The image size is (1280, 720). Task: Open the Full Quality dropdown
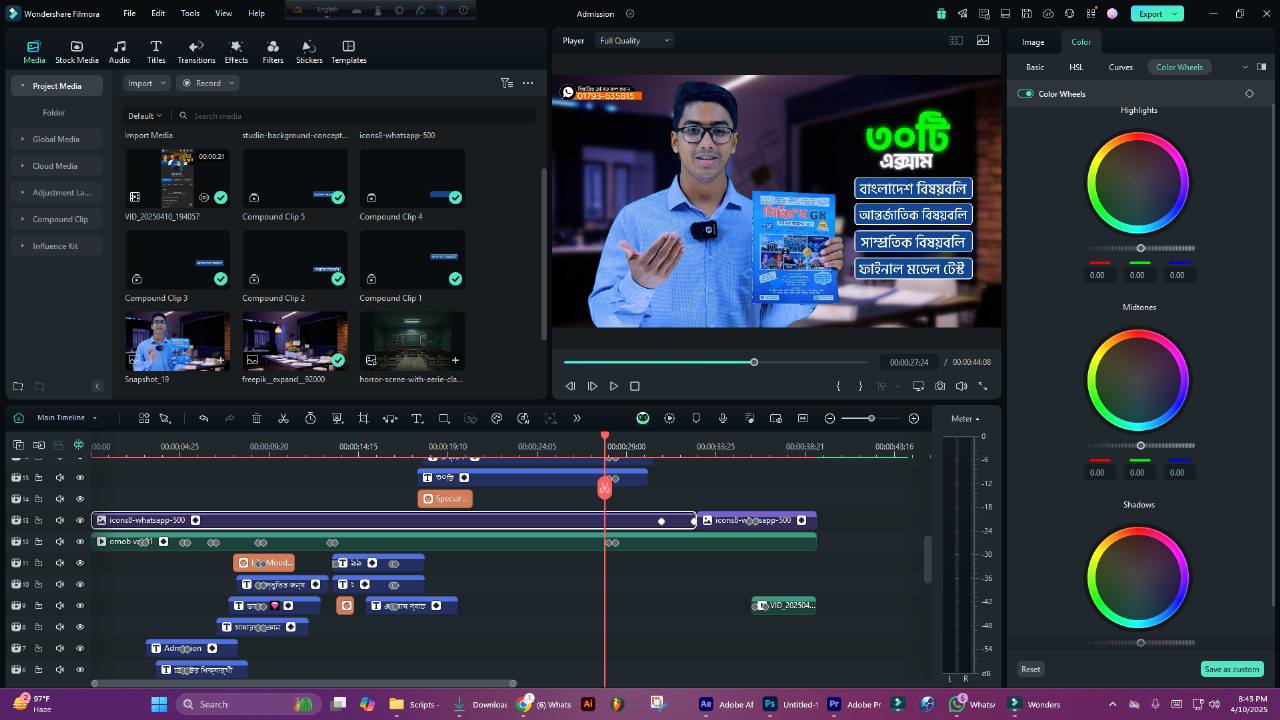click(635, 40)
